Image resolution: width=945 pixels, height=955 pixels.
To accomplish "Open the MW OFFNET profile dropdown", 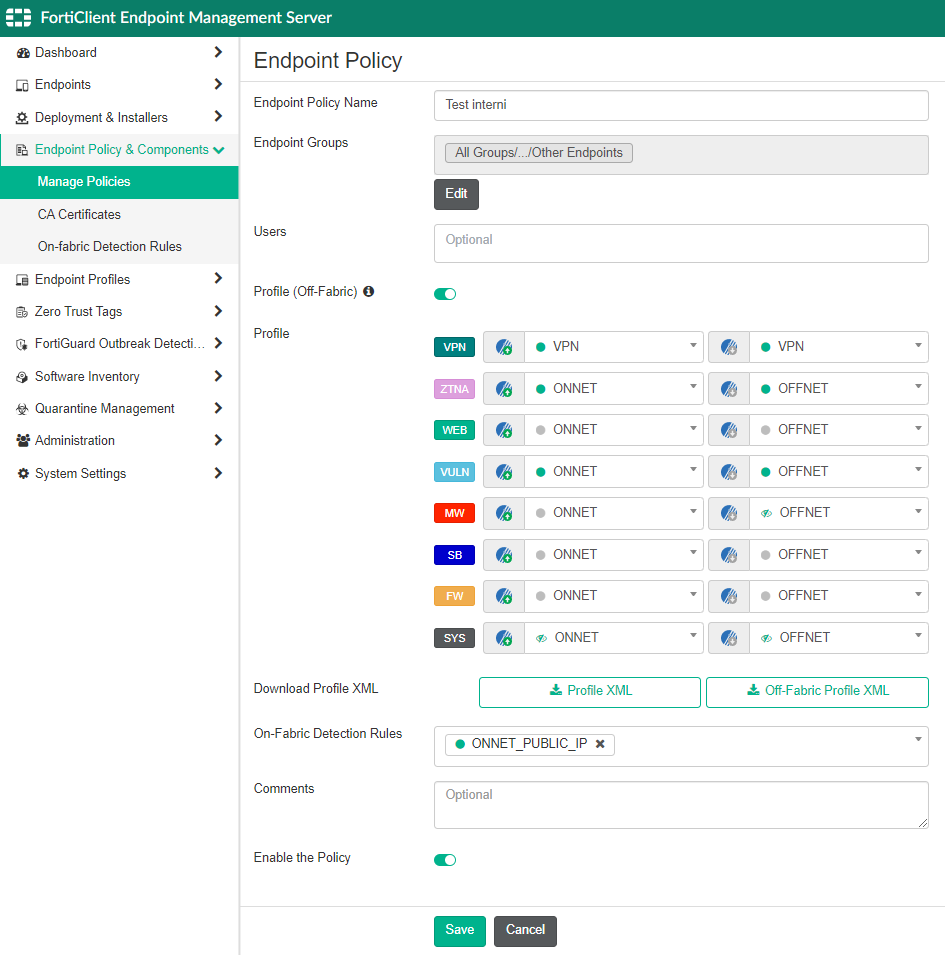I will [x=839, y=513].
